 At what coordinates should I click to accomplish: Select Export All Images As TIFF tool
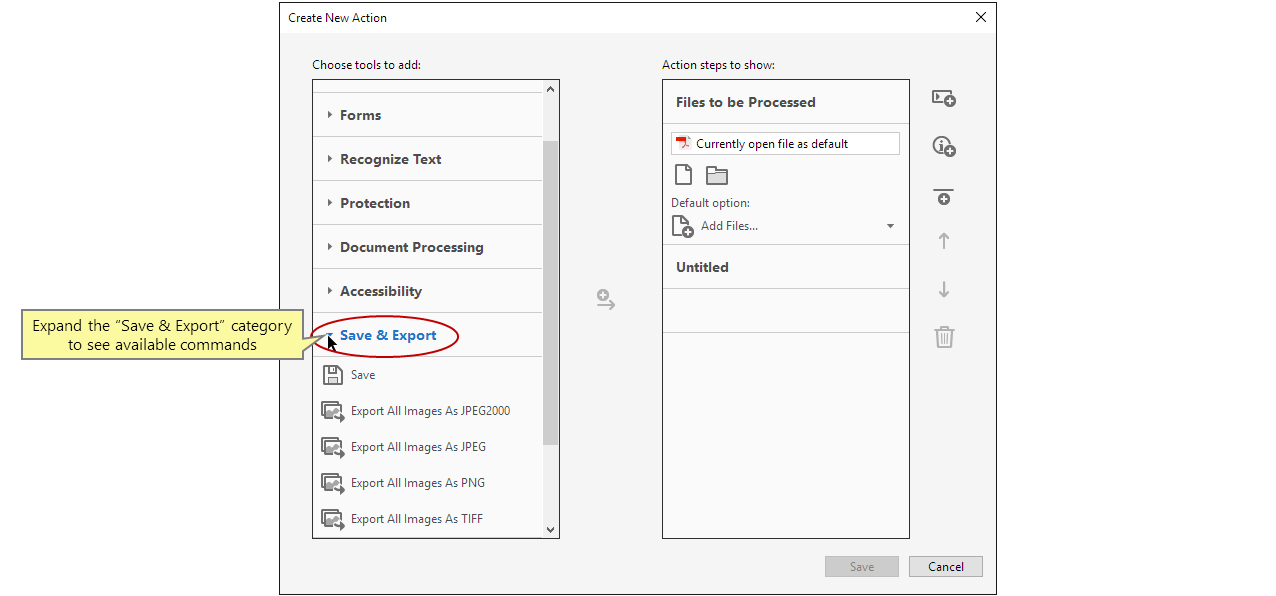[416, 518]
